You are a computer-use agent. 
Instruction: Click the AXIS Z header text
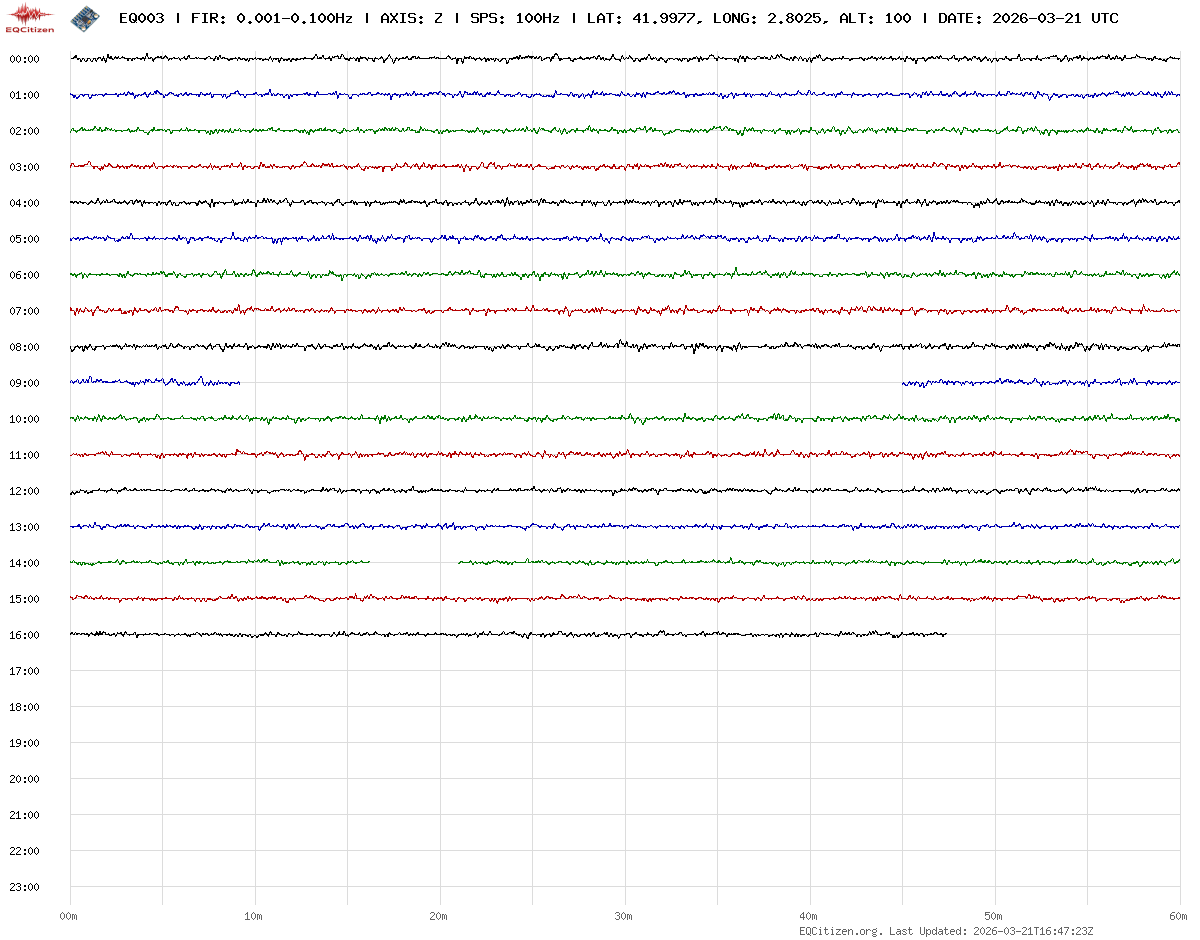click(x=412, y=19)
